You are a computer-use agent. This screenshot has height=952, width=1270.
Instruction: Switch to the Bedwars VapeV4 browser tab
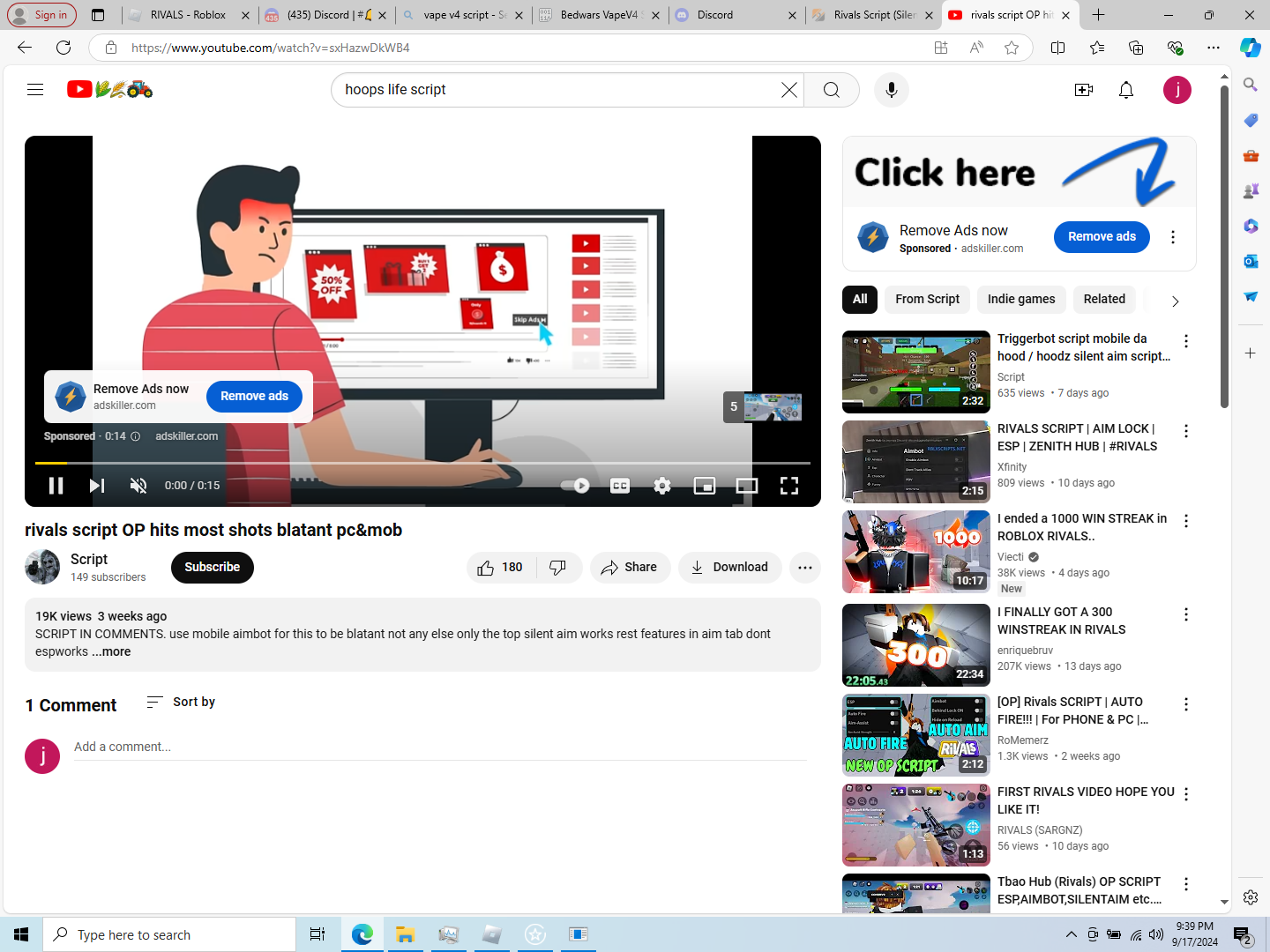tap(600, 15)
